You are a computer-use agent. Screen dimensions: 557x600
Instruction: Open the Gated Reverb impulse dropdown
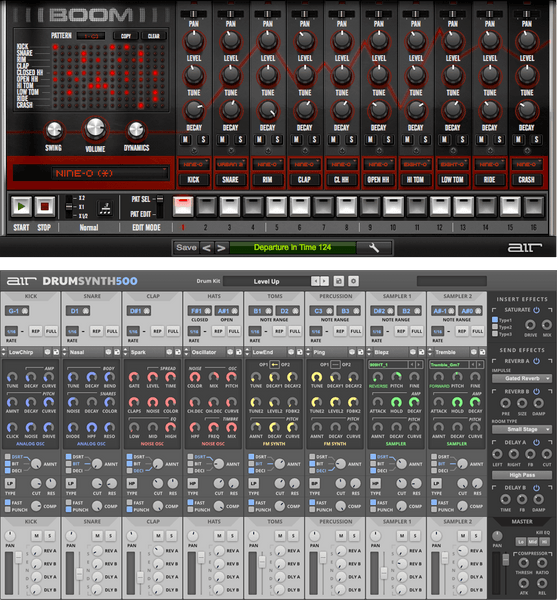point(522,378)
